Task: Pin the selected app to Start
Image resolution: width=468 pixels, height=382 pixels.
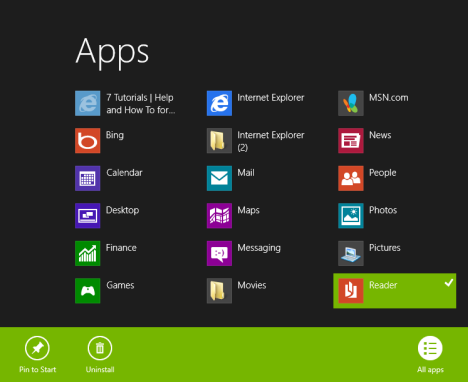Action: pyautogui.click(x=37, y=355)
